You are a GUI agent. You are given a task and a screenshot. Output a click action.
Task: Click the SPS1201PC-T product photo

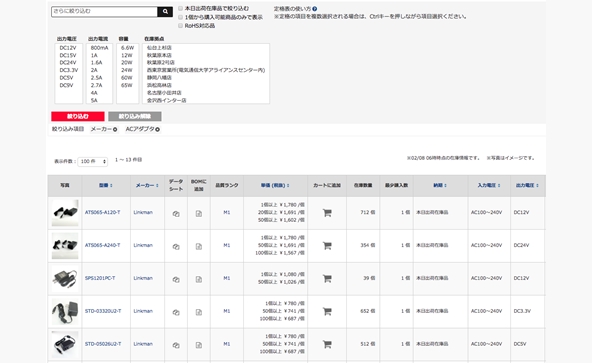[x=65, y=278]
